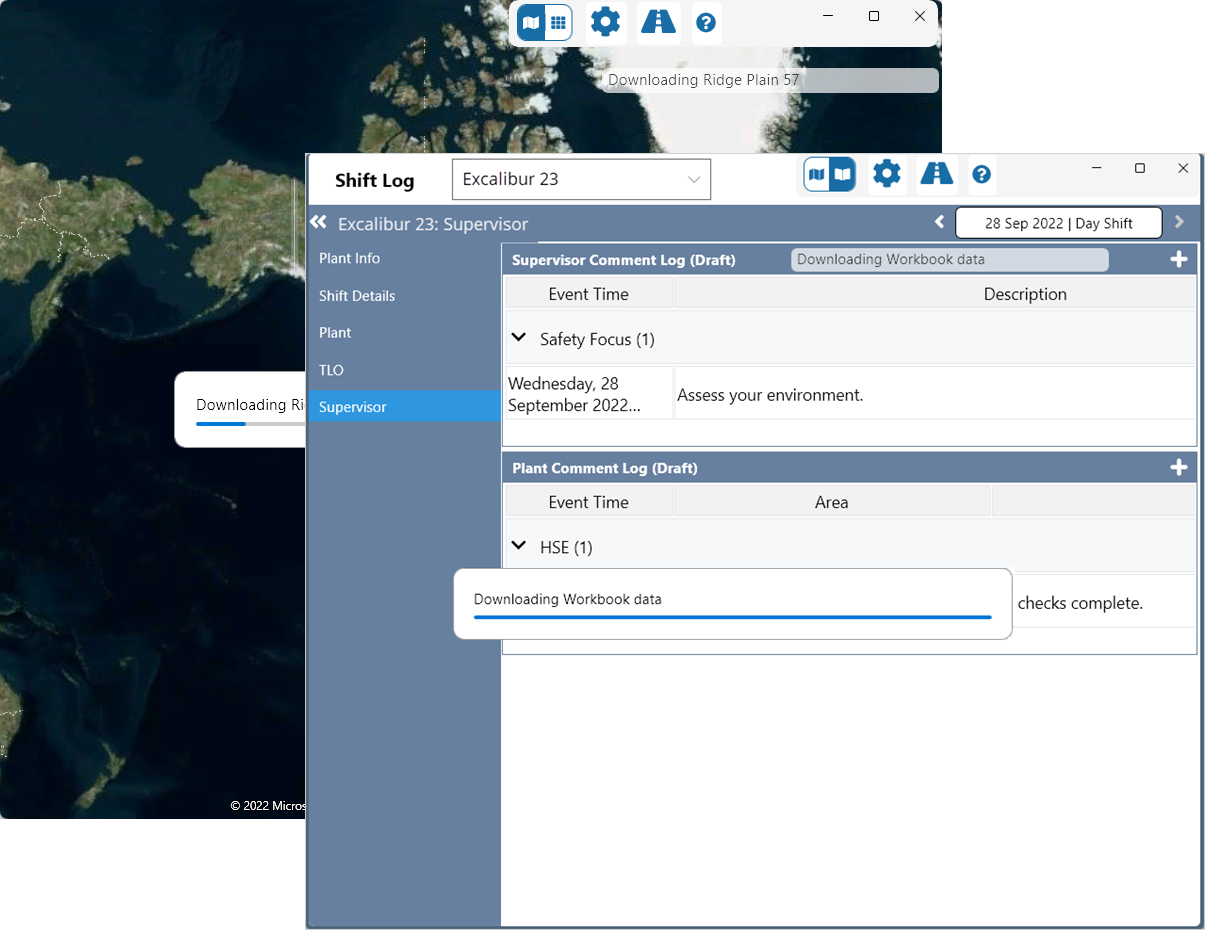This screenshot has width=1205, height=930.
Task: Toggle to map view in Shift Log window
Action: click(817, 175)
